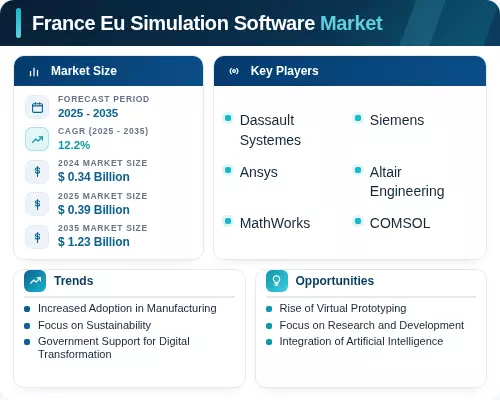Image resolution: width=500 pixels, height=400 pixels.
Task: Click Increased Adoption in Manufacturing trend
Action: [127, 309]
